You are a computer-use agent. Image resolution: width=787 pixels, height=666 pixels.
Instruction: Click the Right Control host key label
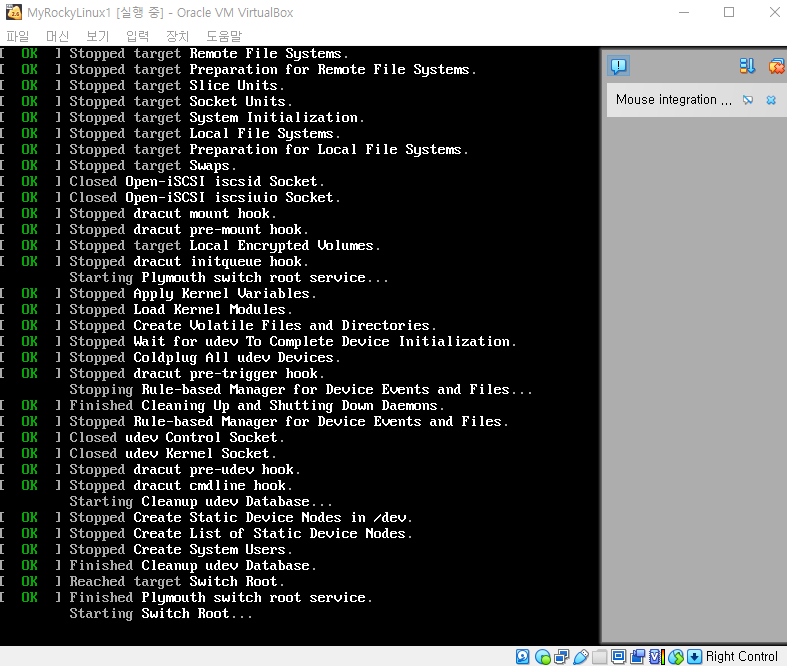click(x=741, y=656)
